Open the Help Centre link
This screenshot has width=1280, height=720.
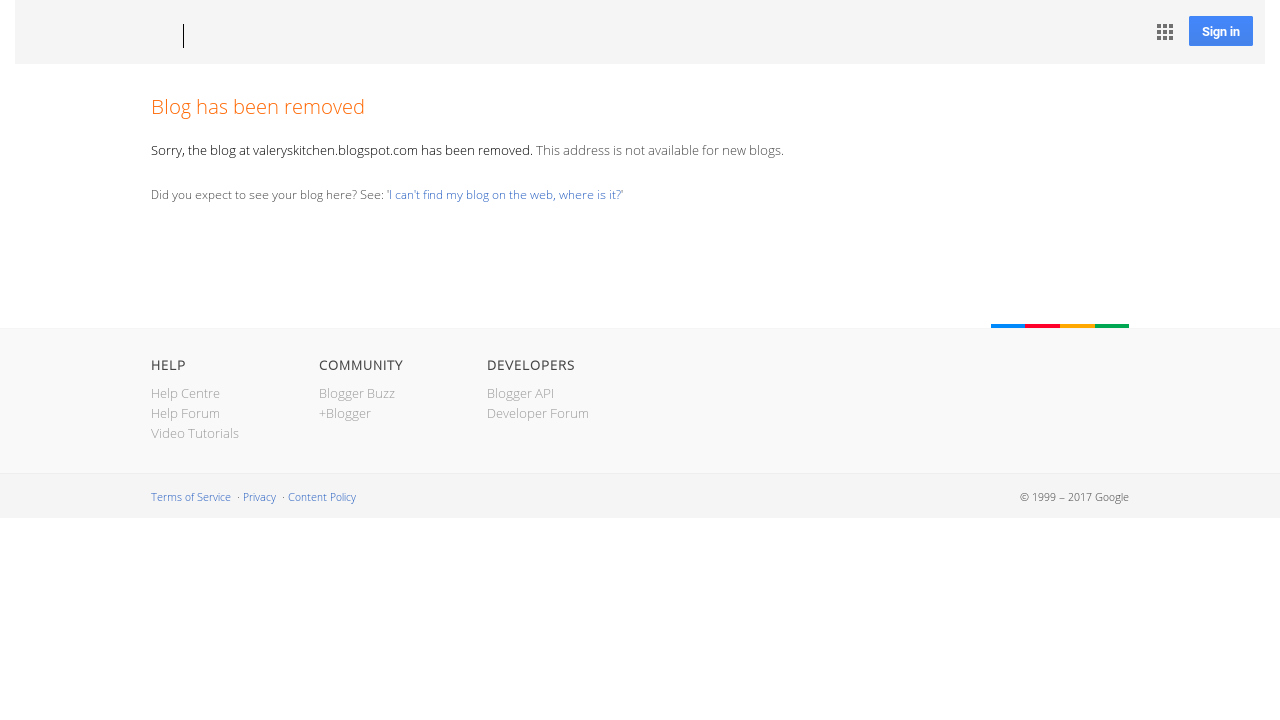pos(185,393)
